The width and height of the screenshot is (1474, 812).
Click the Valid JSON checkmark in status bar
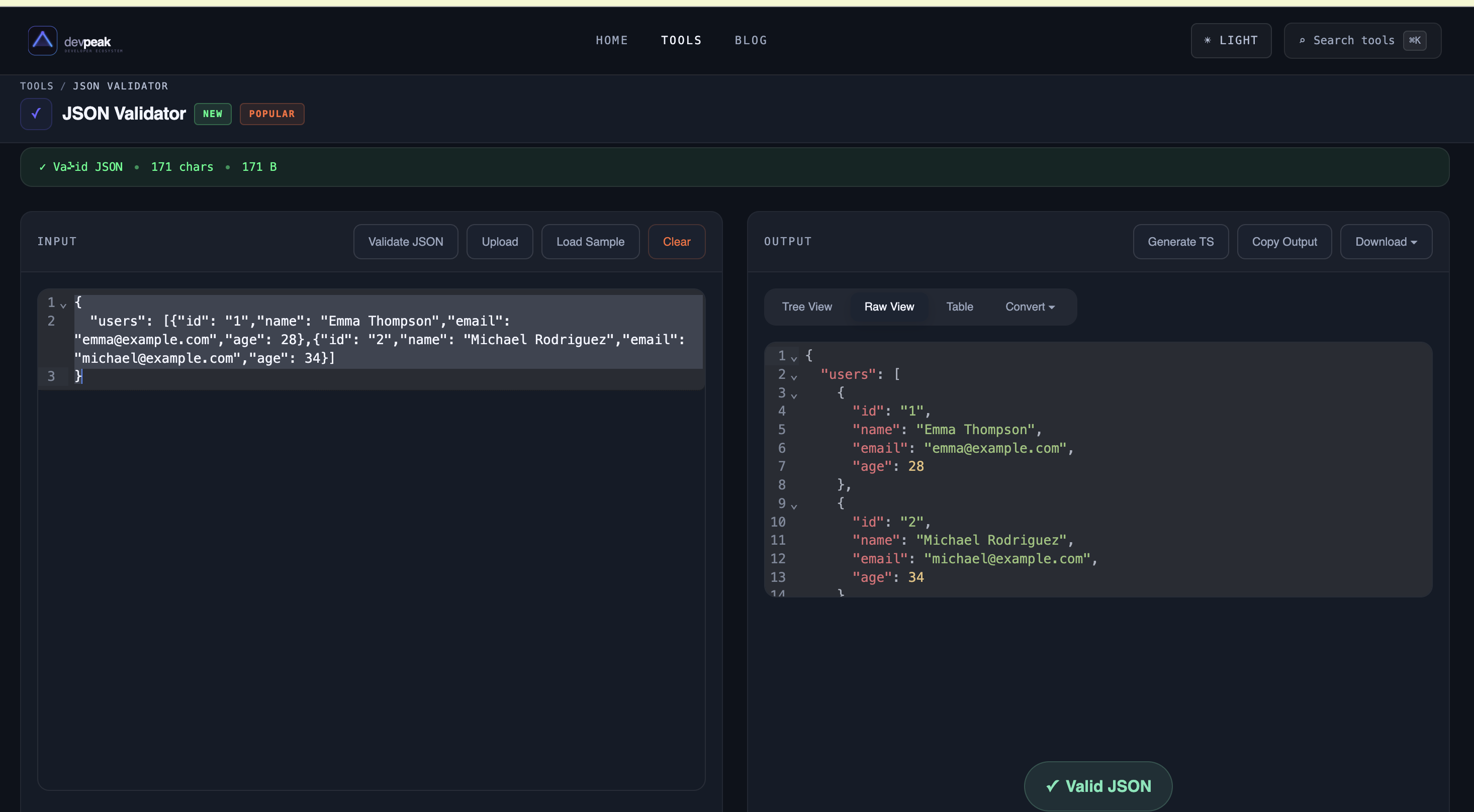click(x=42, y=167)
